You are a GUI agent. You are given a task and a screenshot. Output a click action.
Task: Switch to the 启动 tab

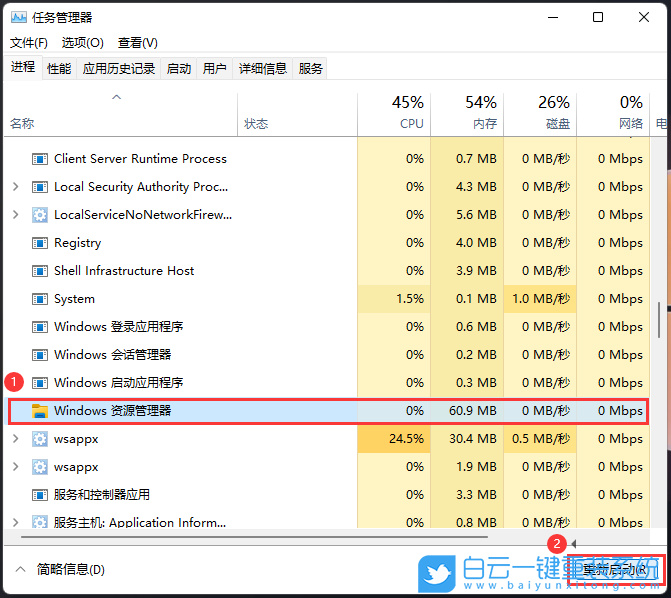pyautogui.click(x=178, y=68)
